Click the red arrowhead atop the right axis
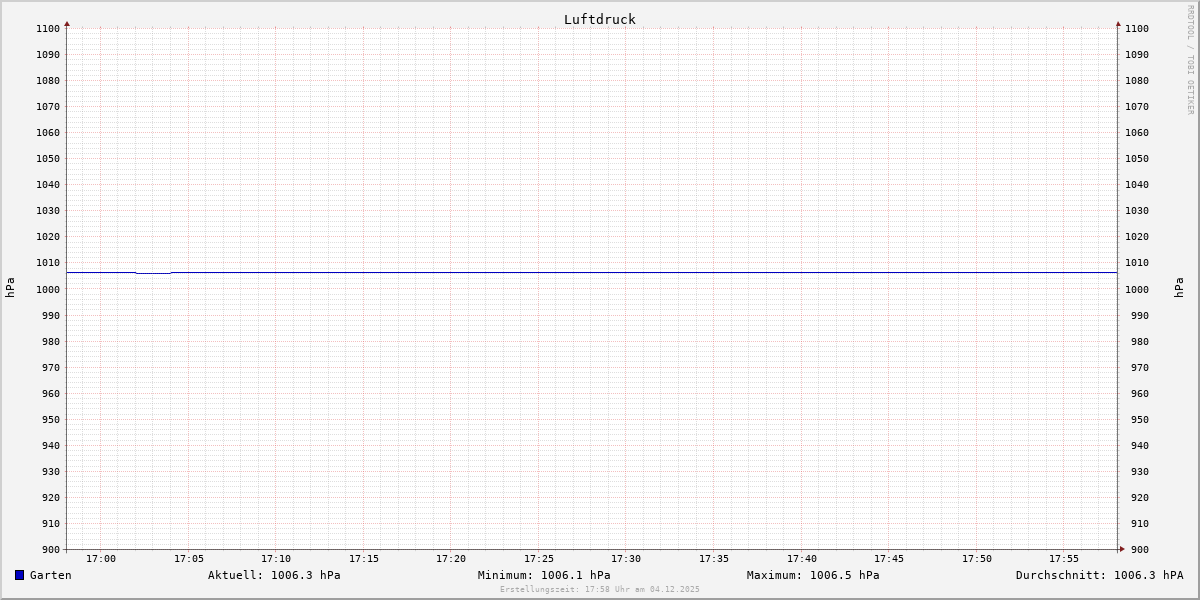This screenshot has width=1200, height=600. pos(1118,23)
